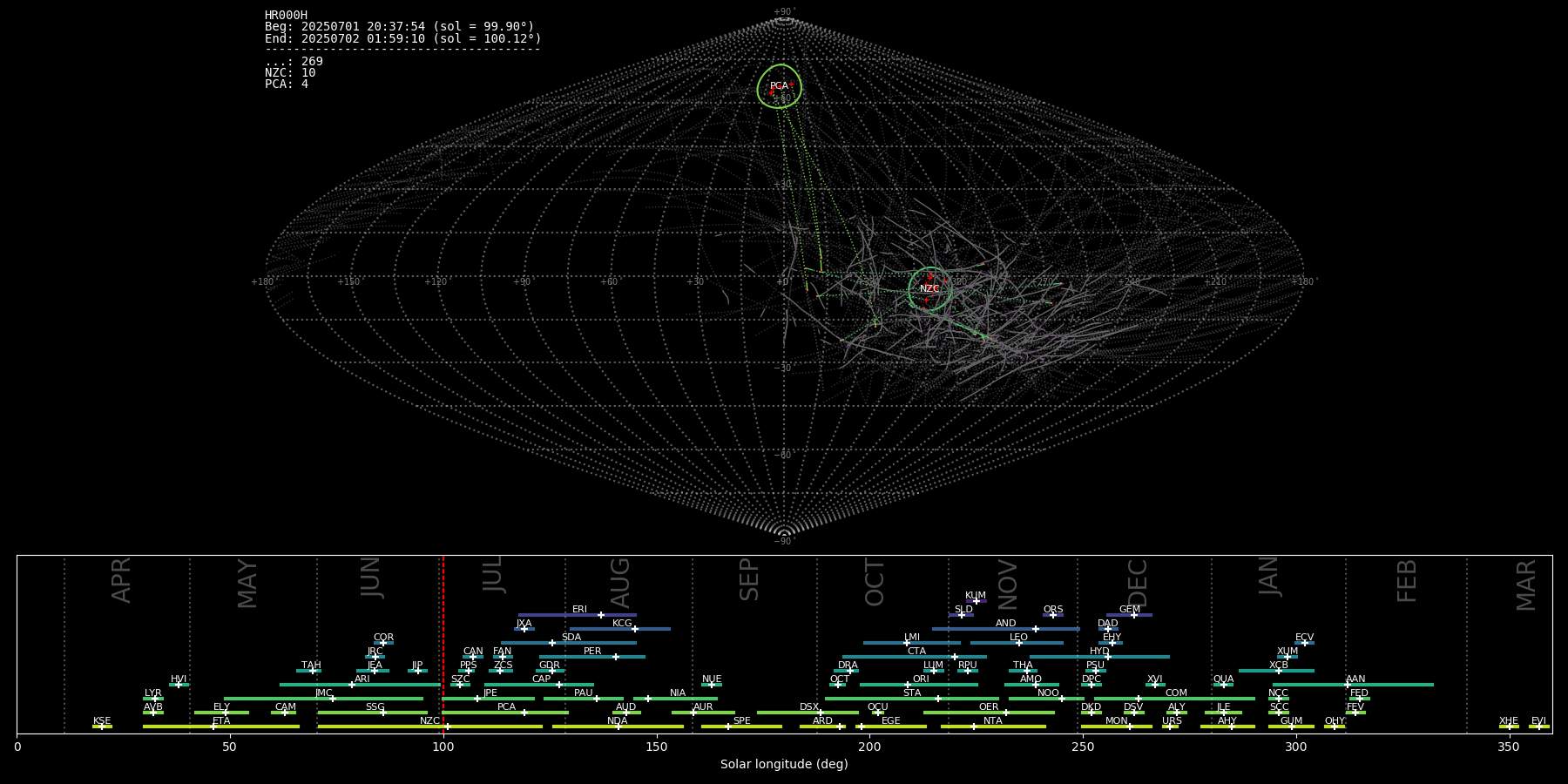This screenshot has width=1568, height=784.
Task: Click the 'End: 20250702 01:59:10' line
Action: [403, 39]
